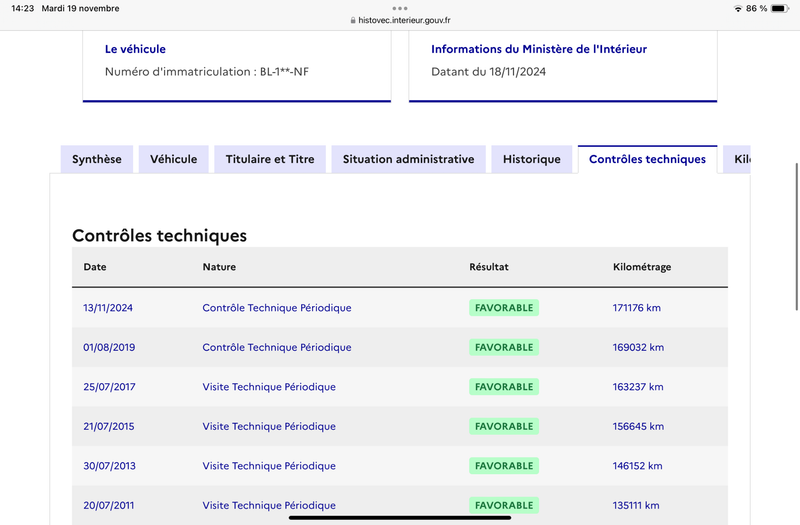Click Visite Technique Périodique in the 21/07/2015 row
The image size is (800, 525).
269,427
